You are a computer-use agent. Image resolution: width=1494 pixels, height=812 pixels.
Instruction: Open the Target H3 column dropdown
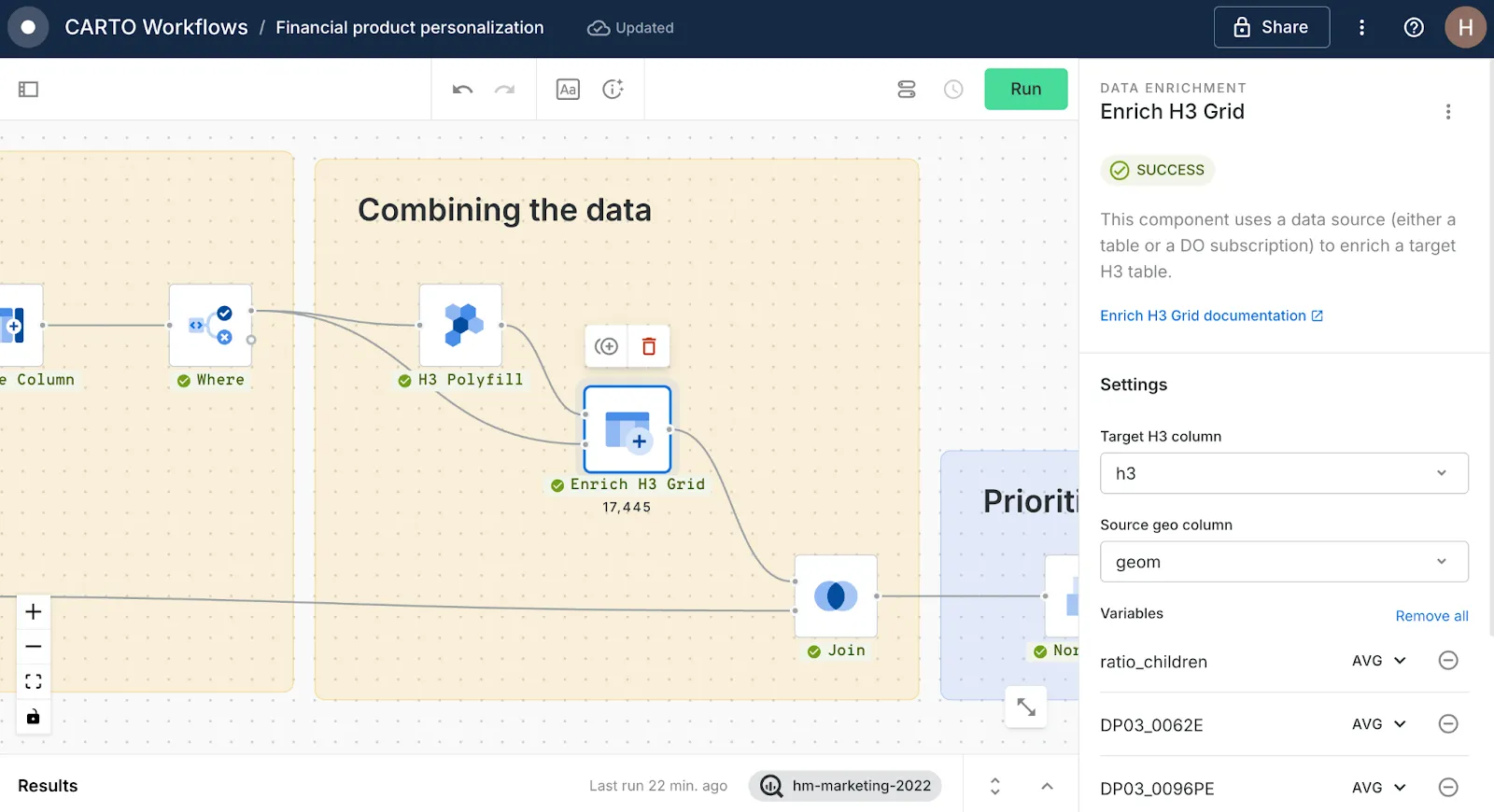(1284, 473)
